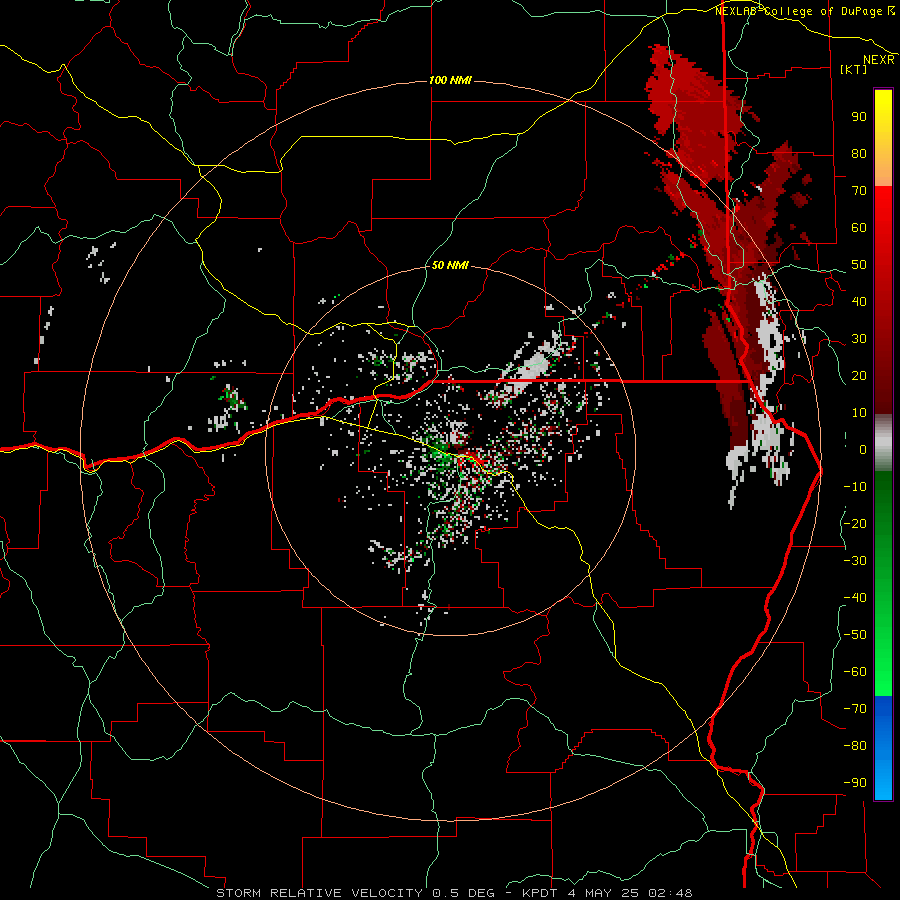The image size is (900, 900).
Task: Click the 40 knot label on color scale
Action: click(859, 301)
